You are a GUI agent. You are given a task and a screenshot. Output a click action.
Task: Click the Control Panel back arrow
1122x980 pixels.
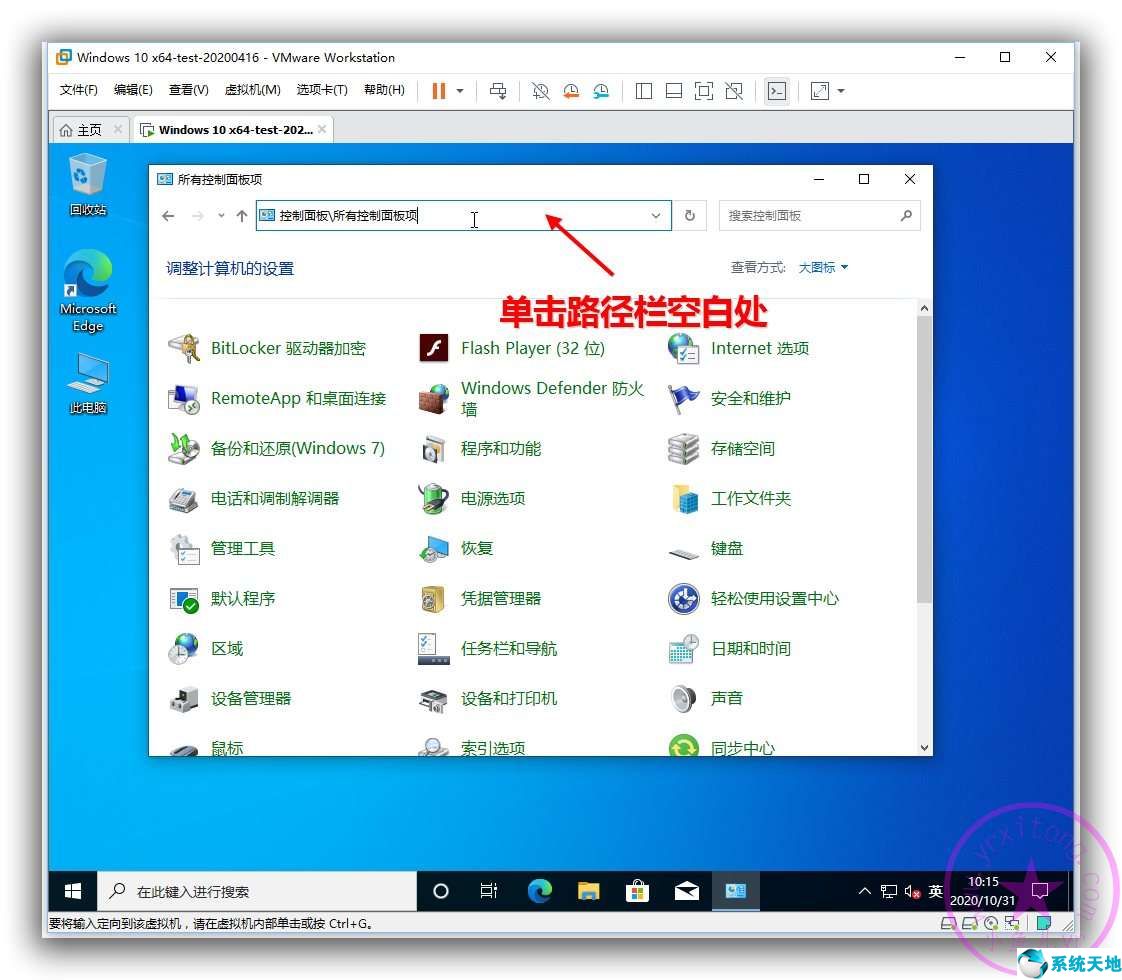click(168, 215)
